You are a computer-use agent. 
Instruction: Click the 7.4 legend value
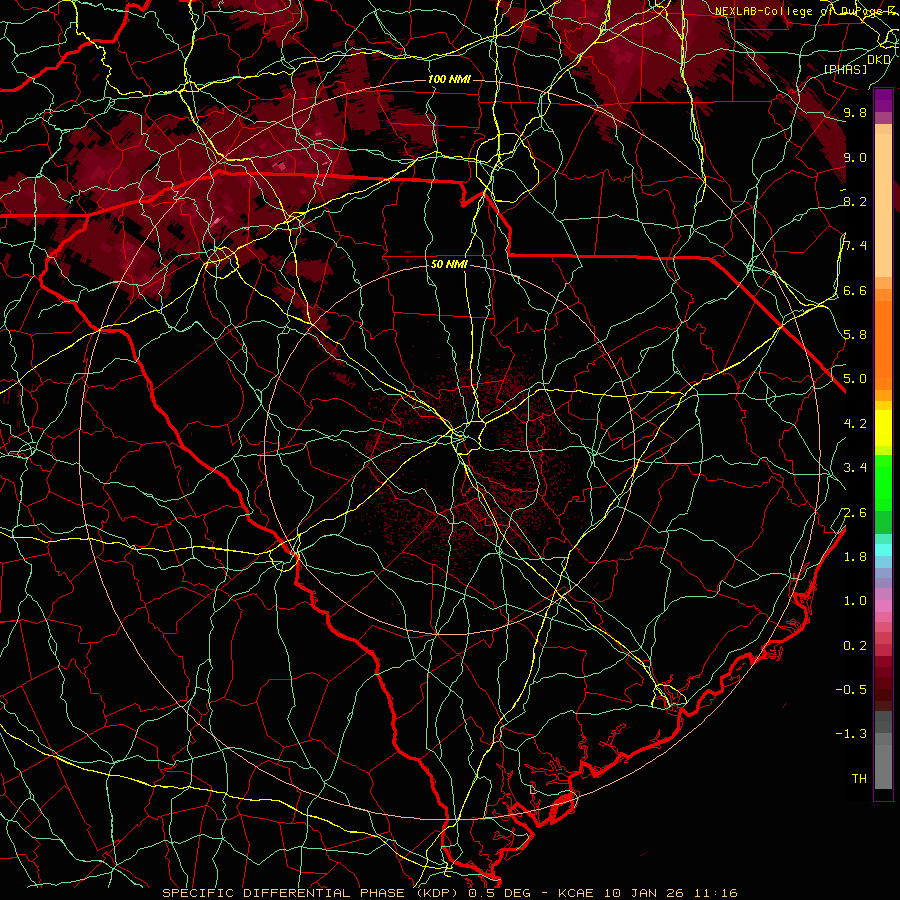click(855, 246)
